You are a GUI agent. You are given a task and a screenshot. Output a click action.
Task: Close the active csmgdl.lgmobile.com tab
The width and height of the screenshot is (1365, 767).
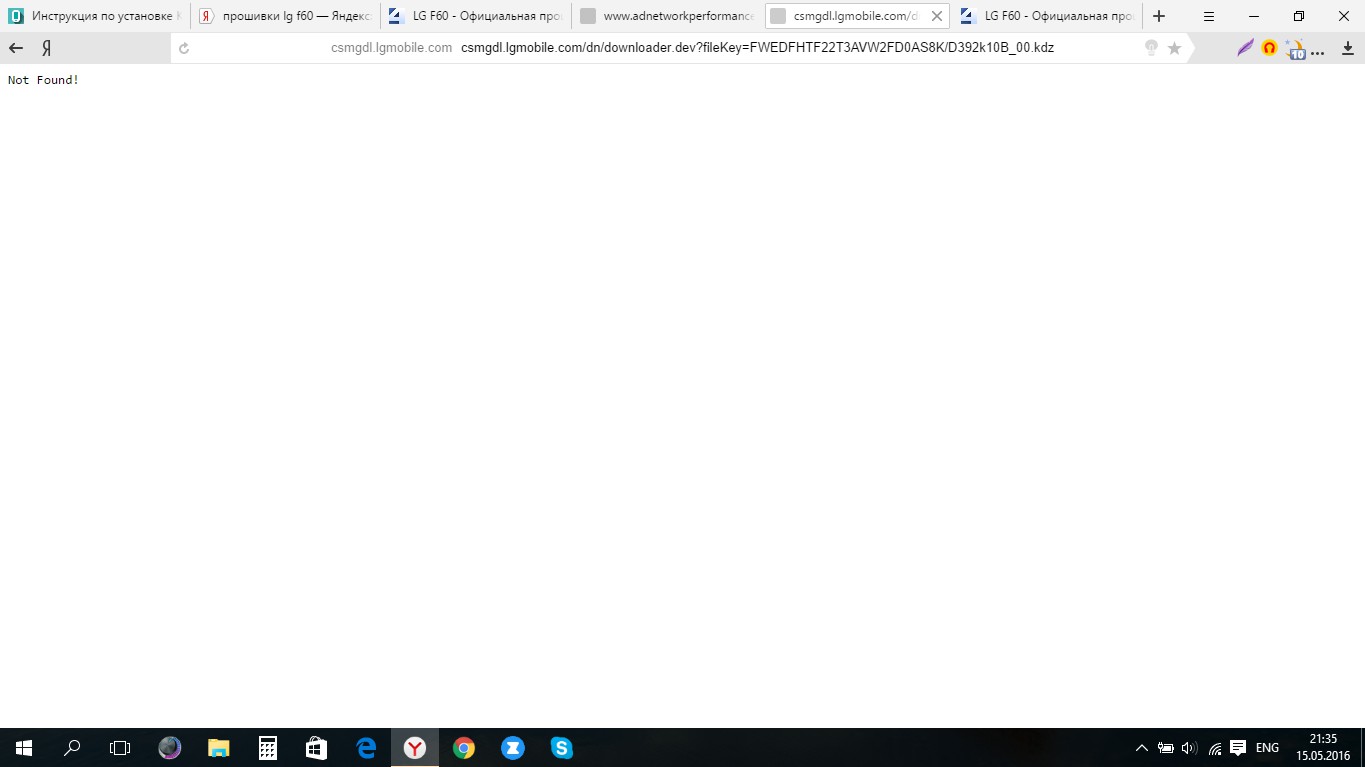(937, 16)
